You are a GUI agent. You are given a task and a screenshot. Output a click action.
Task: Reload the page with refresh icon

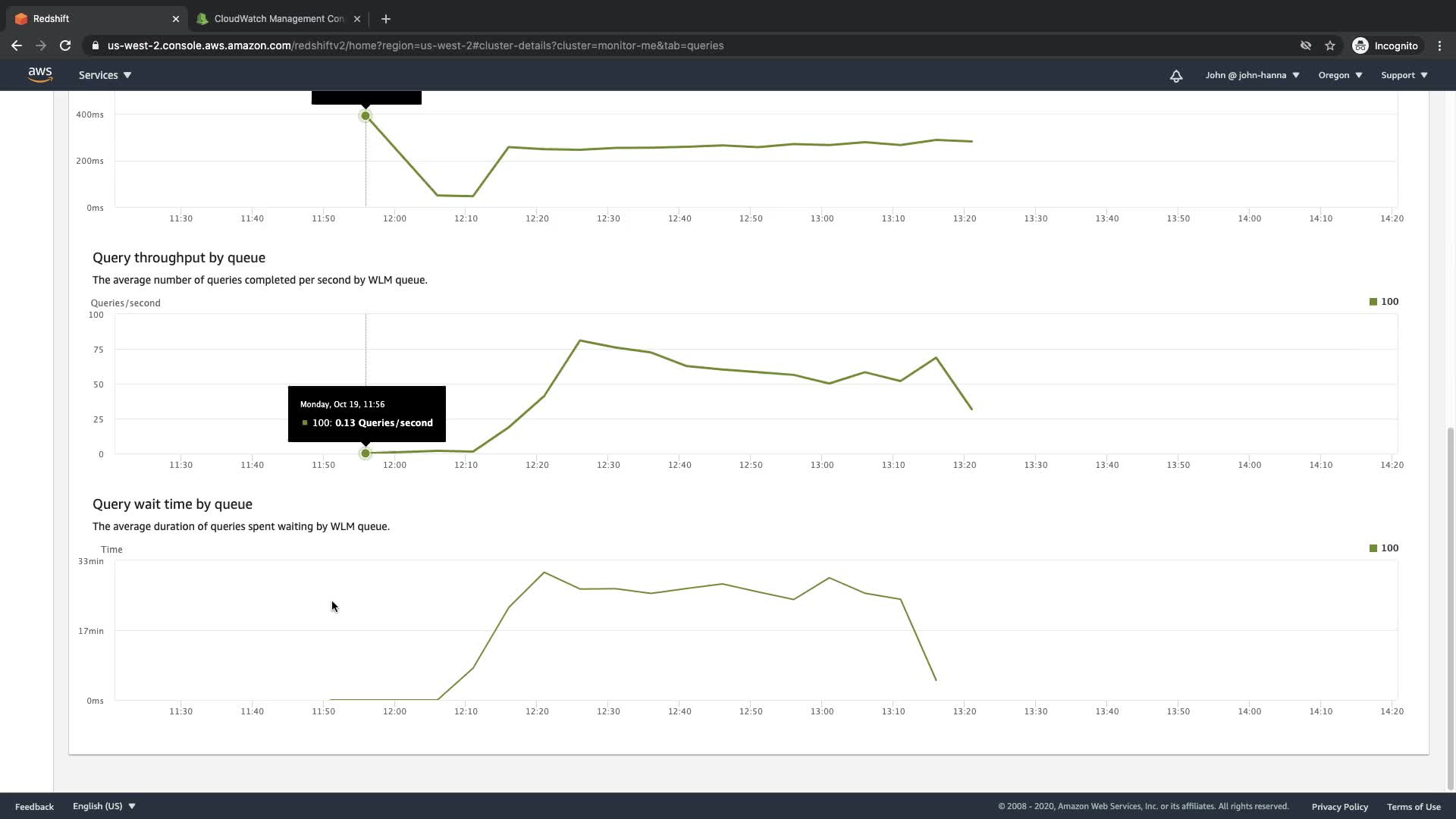(65, 45)
